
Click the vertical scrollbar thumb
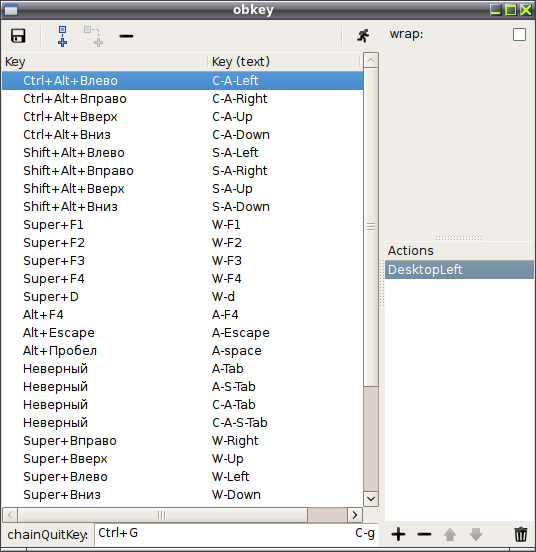(371, 227)
